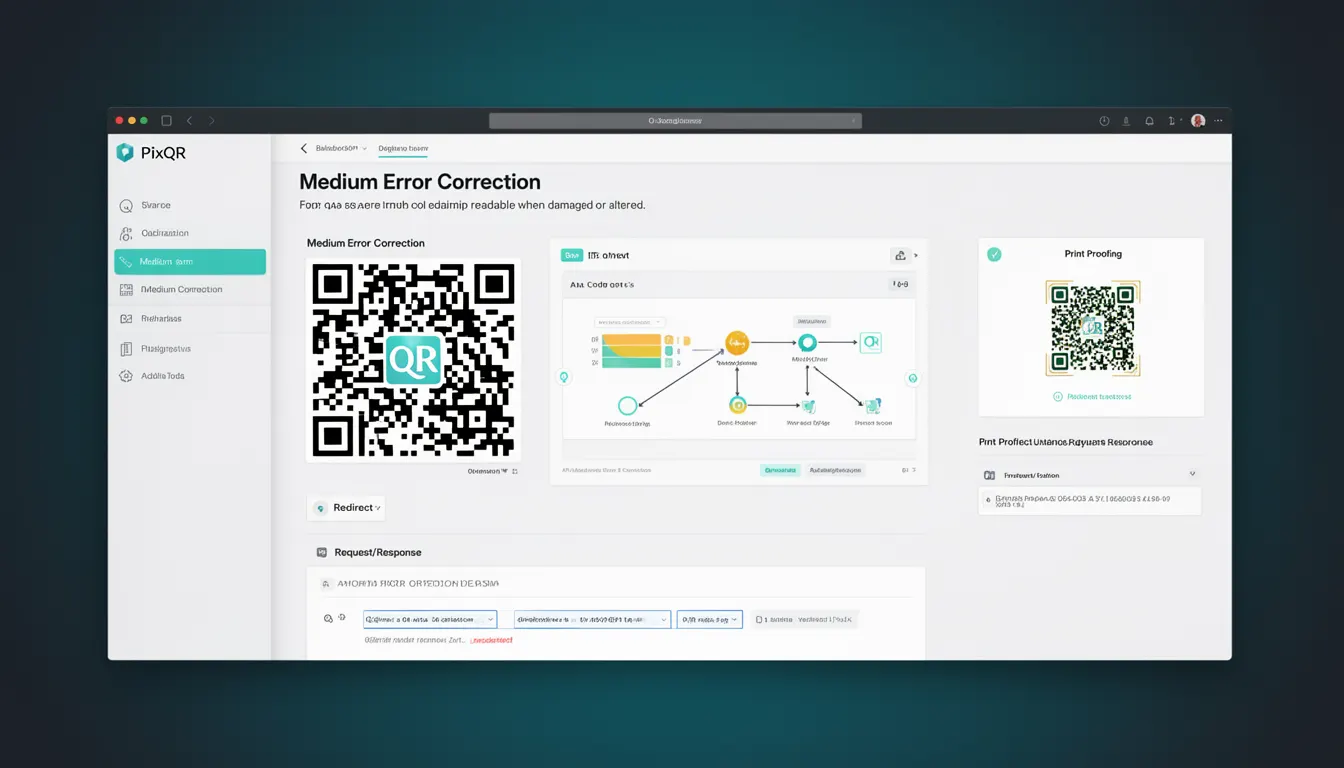Image resolution: width=1344 pixels, height=768 pixels.
Task: Click the gear icon at sidebar bottom
Action: pos(126,376)
